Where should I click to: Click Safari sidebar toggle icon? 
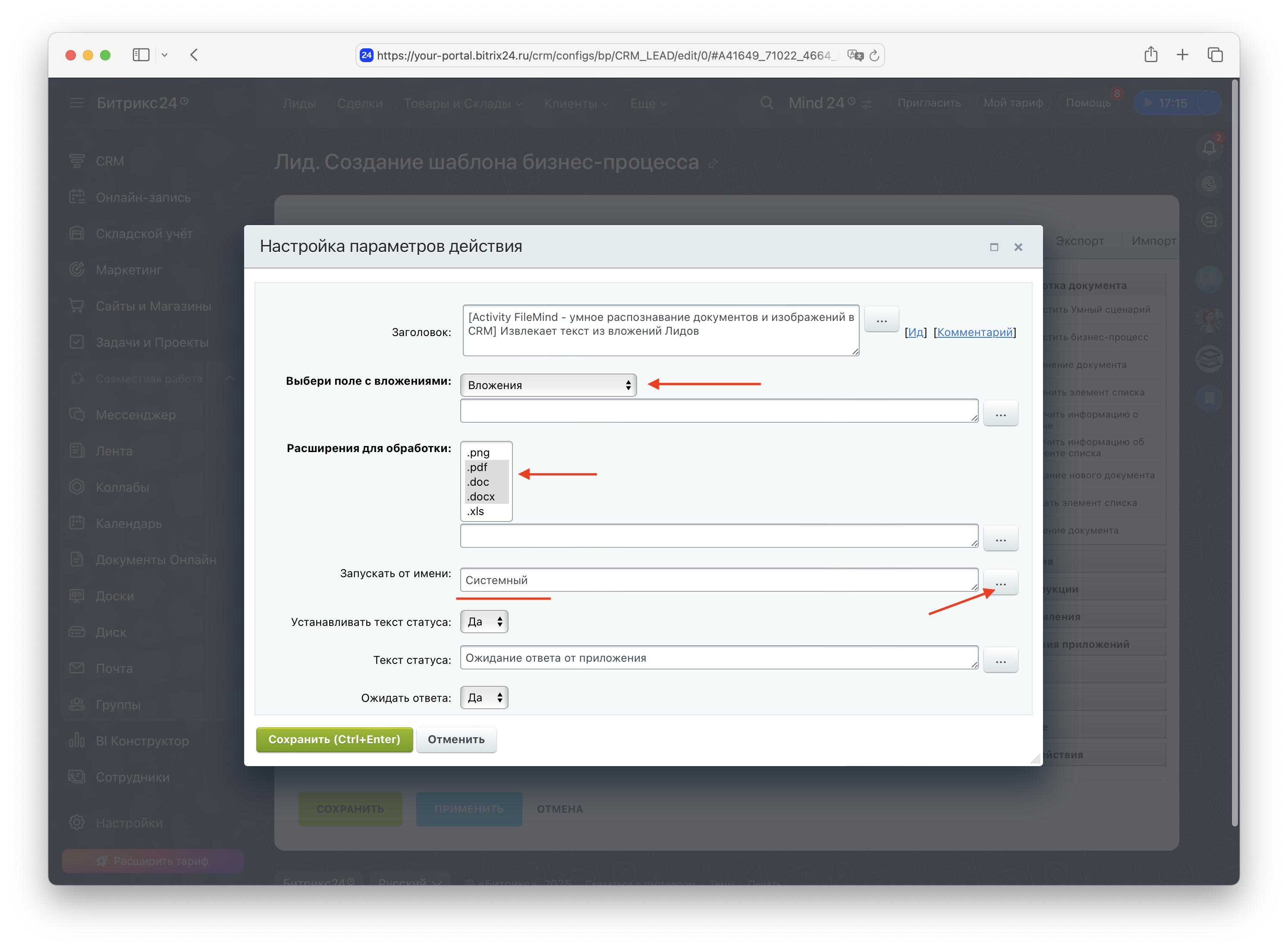pos(141,55)
